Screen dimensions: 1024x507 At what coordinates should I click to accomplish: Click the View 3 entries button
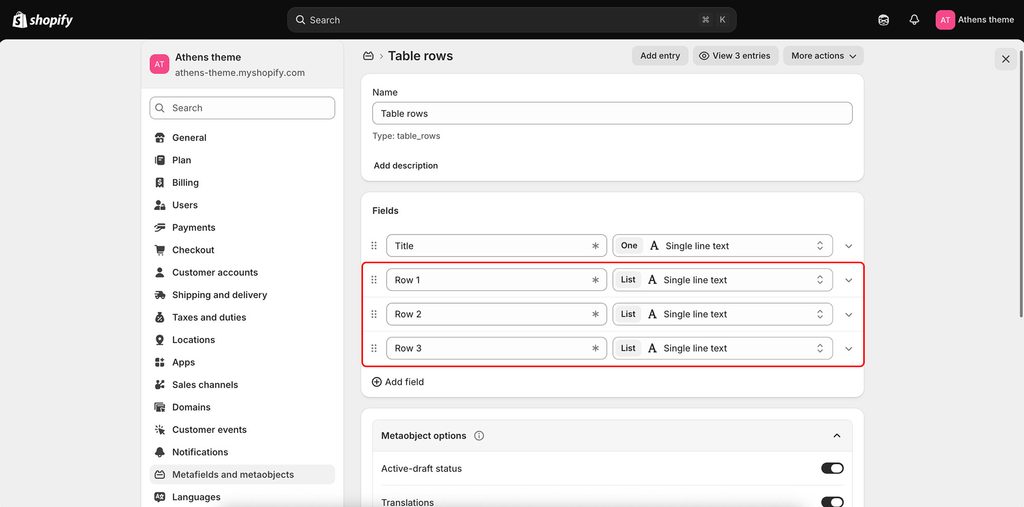click(x=735, y=56)
